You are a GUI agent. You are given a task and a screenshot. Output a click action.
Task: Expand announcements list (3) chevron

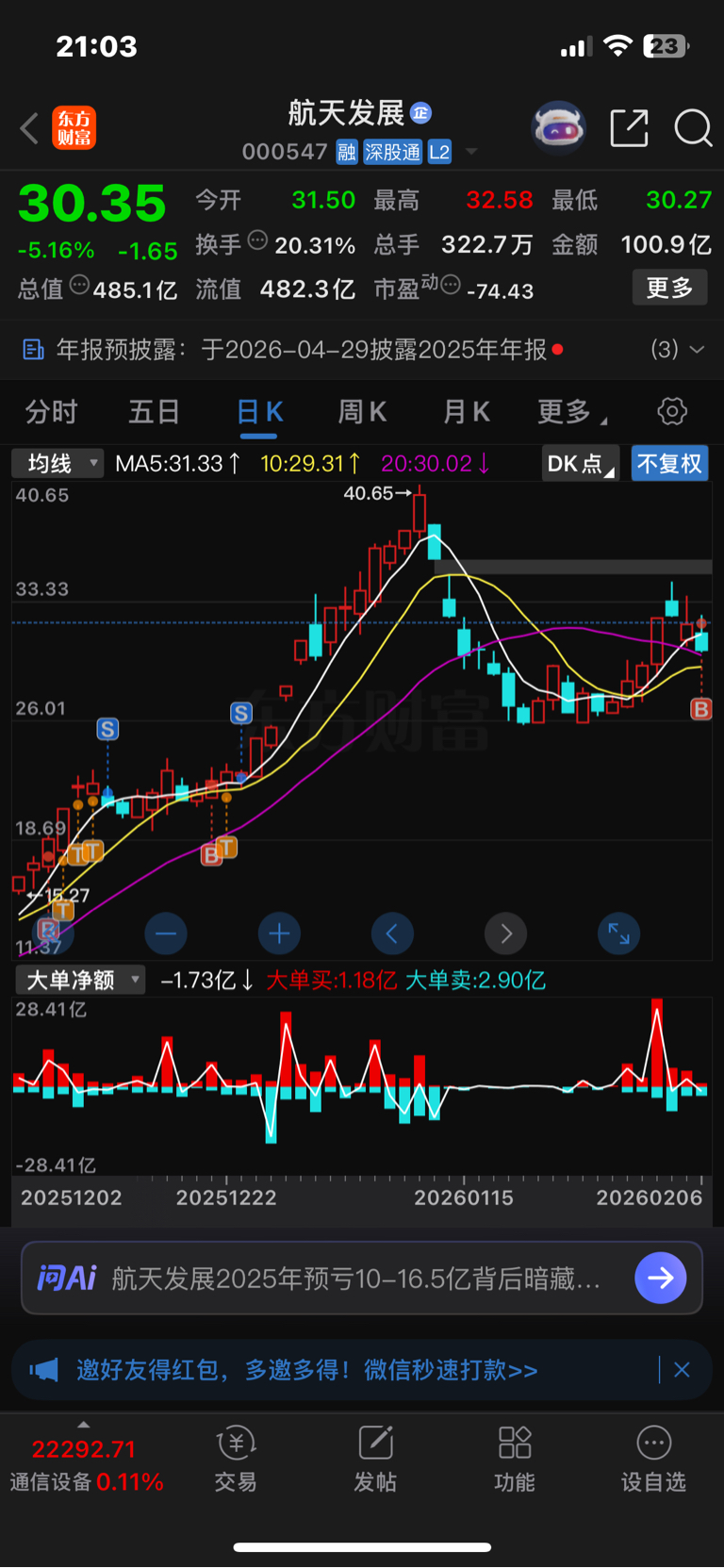coord(697,350)
